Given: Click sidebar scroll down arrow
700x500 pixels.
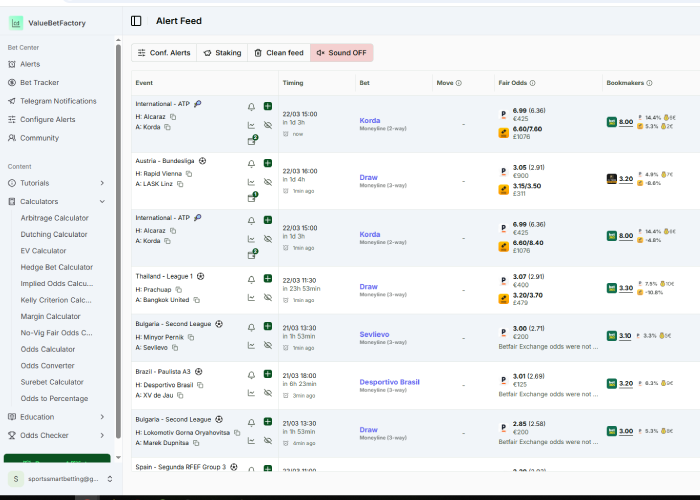Looking at the screenshot, I should pos(118,458).
